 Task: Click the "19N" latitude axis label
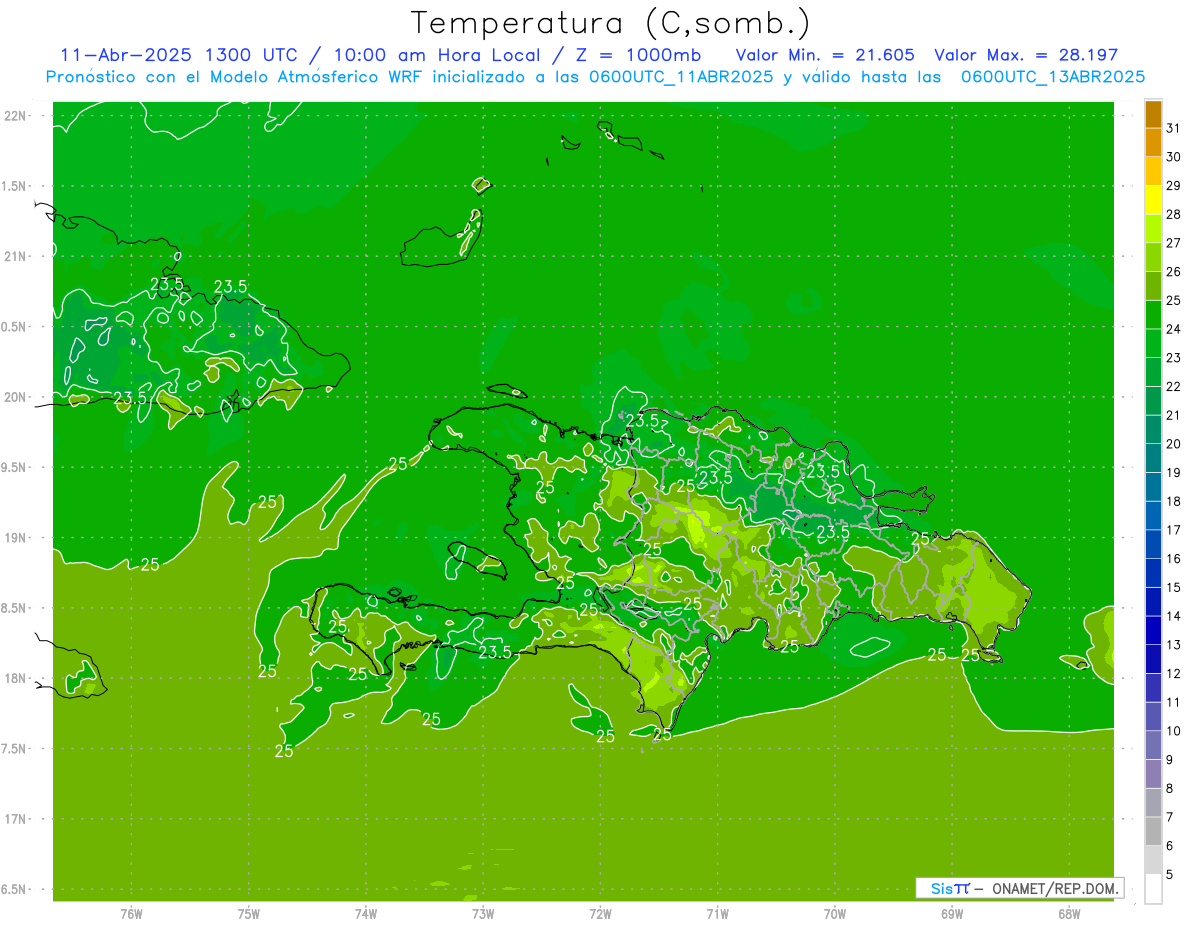(16, 538)
